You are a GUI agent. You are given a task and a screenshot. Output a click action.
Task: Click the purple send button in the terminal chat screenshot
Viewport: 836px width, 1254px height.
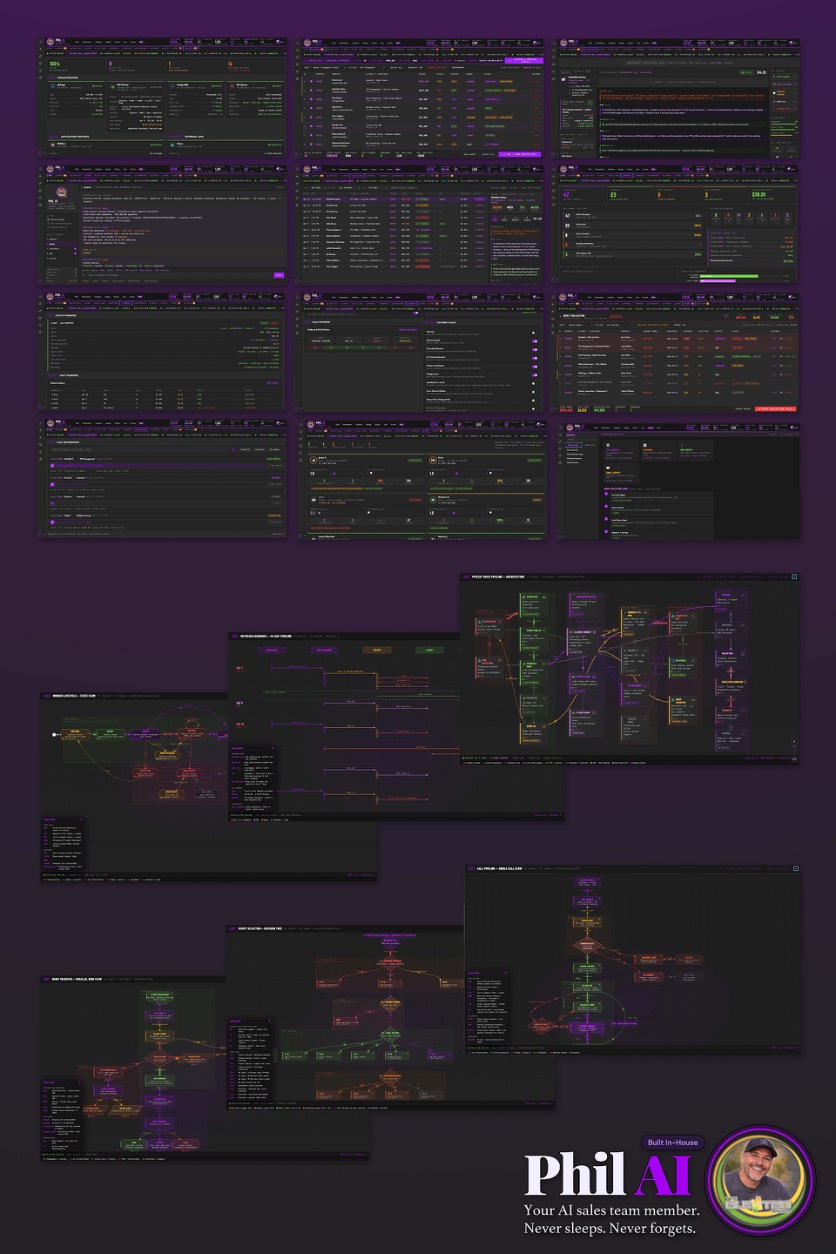pos(278,274)
